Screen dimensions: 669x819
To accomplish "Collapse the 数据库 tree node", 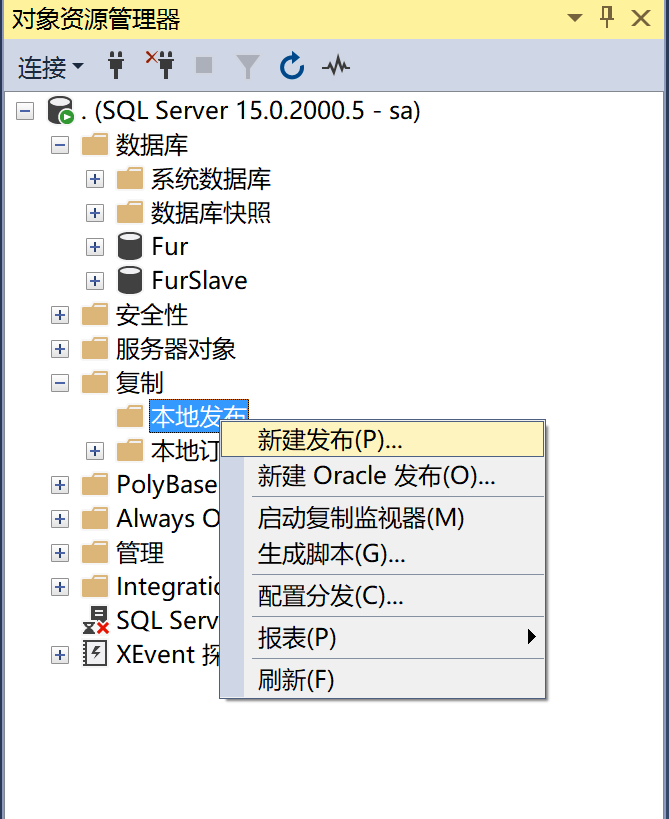I will [60, 145].
